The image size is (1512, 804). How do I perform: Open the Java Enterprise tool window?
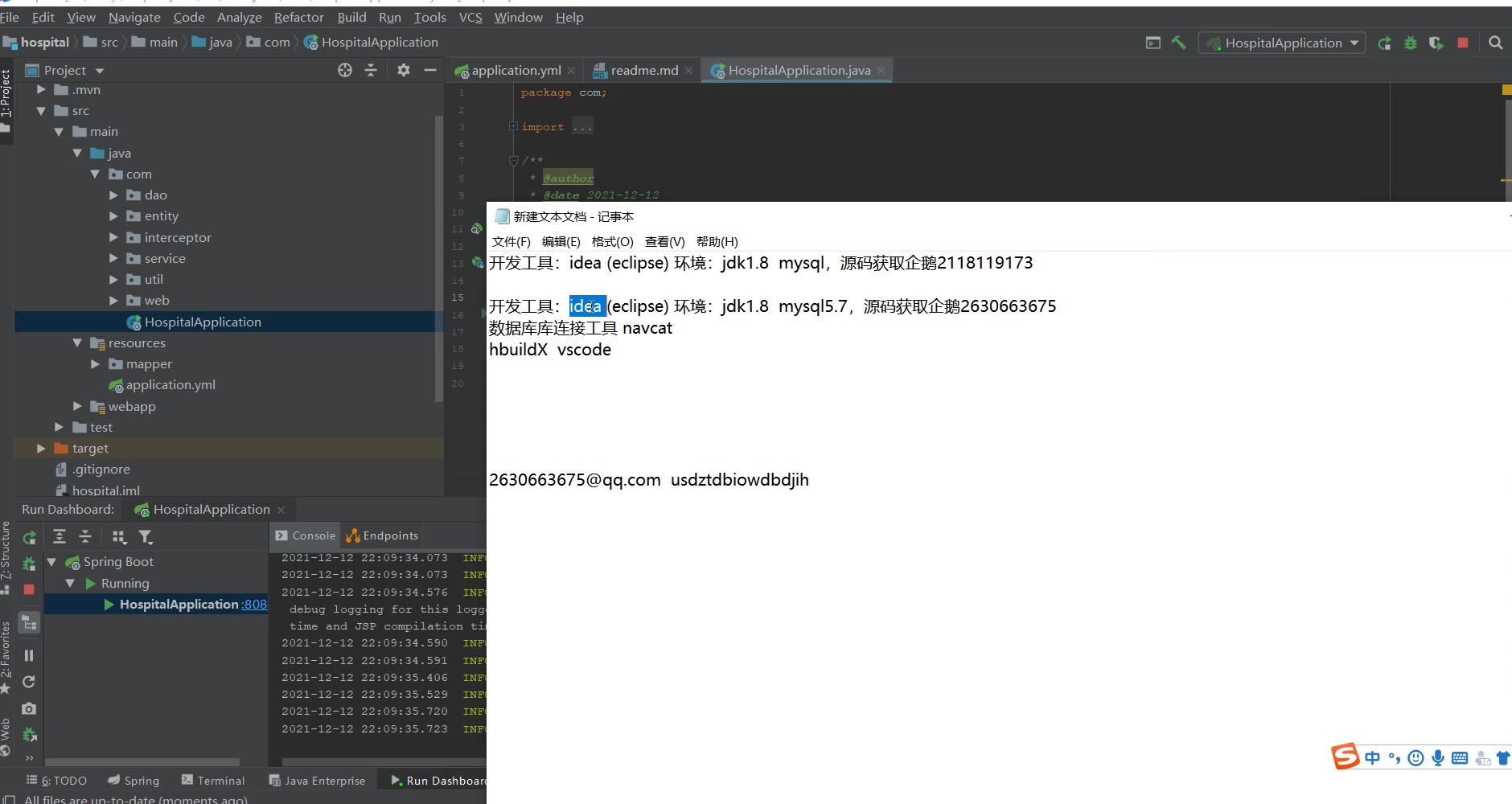click(x=317, y=781)
